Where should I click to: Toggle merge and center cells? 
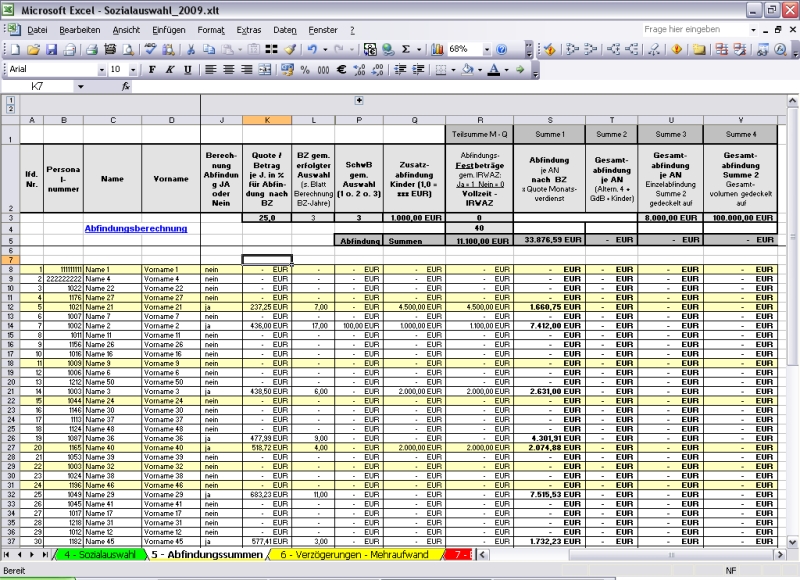point(265,69)
